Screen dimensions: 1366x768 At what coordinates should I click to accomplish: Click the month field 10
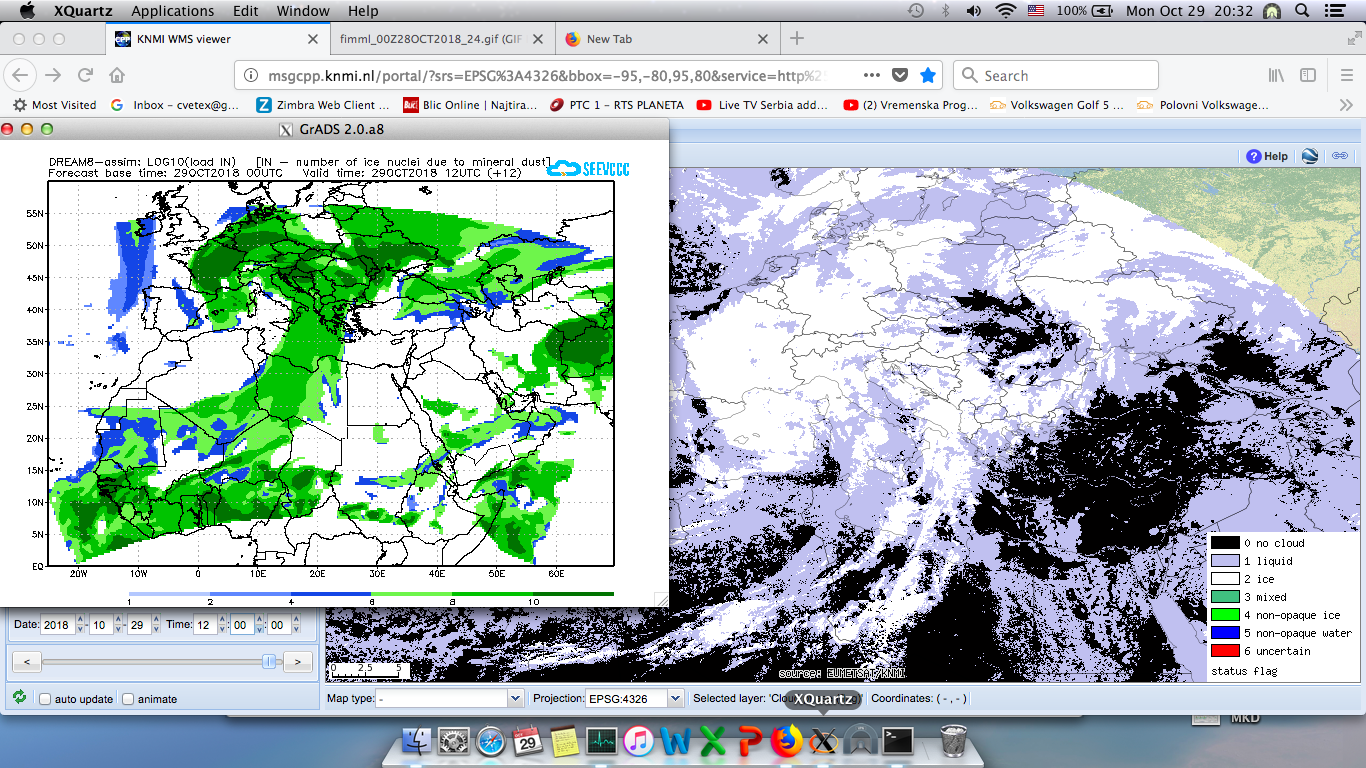(101, 624)
